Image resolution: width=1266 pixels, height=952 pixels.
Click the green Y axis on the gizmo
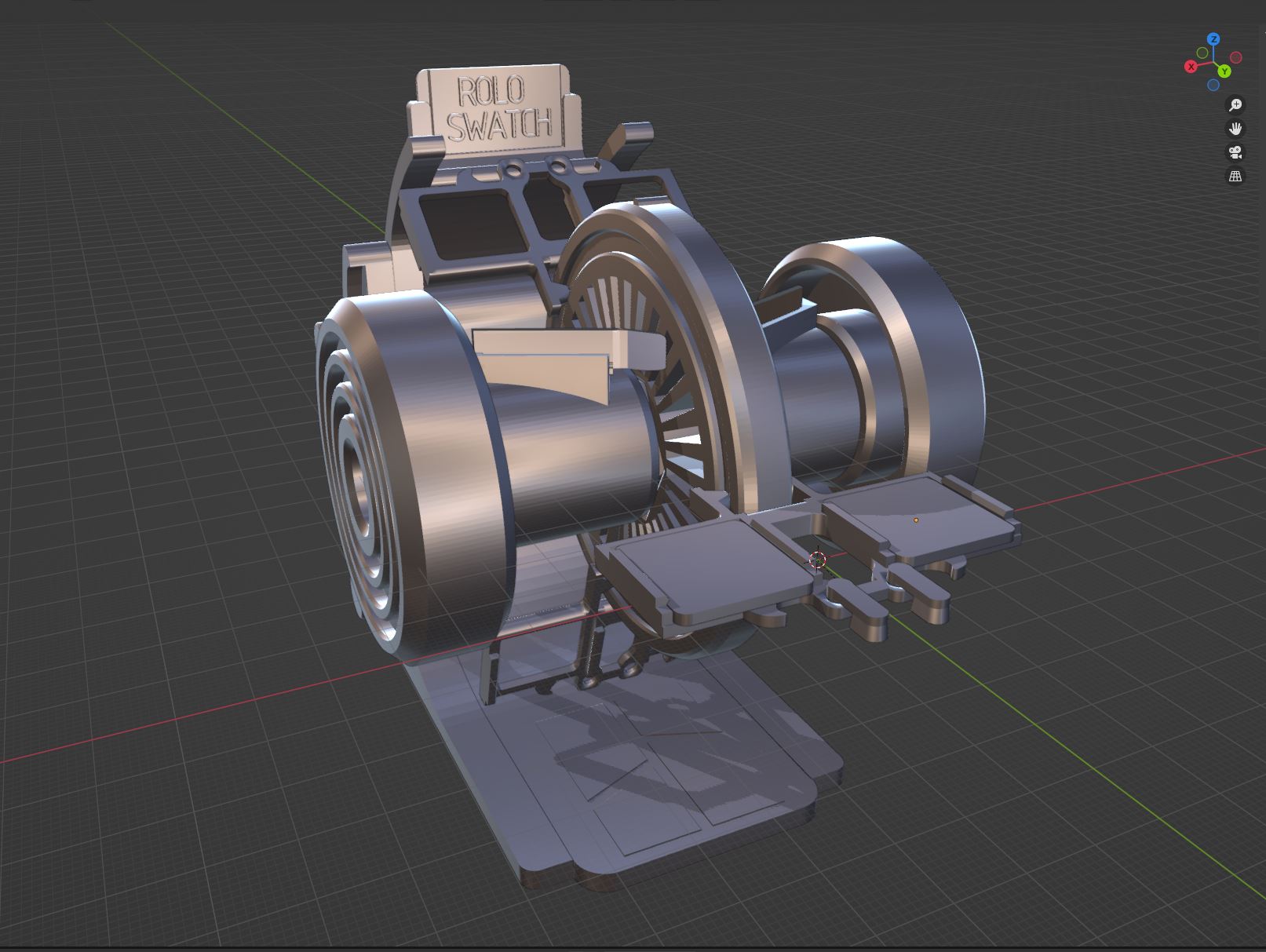pos(1224,71)
